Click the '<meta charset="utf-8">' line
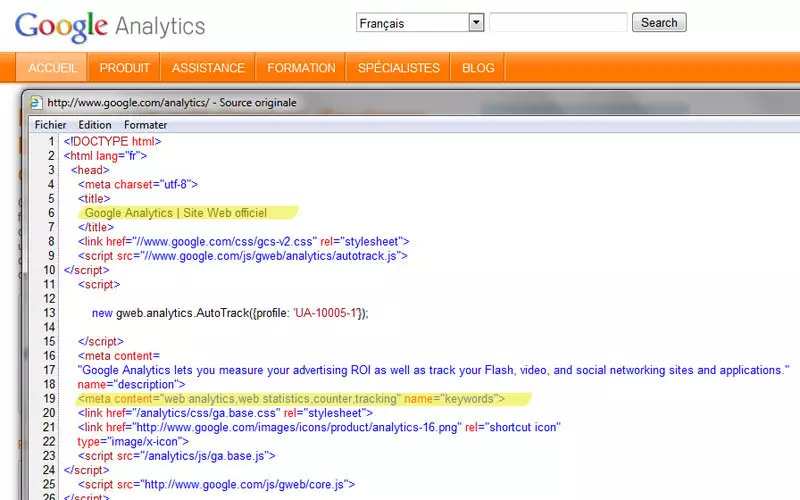Screen dimensions: 800x500 click(138, 184)
